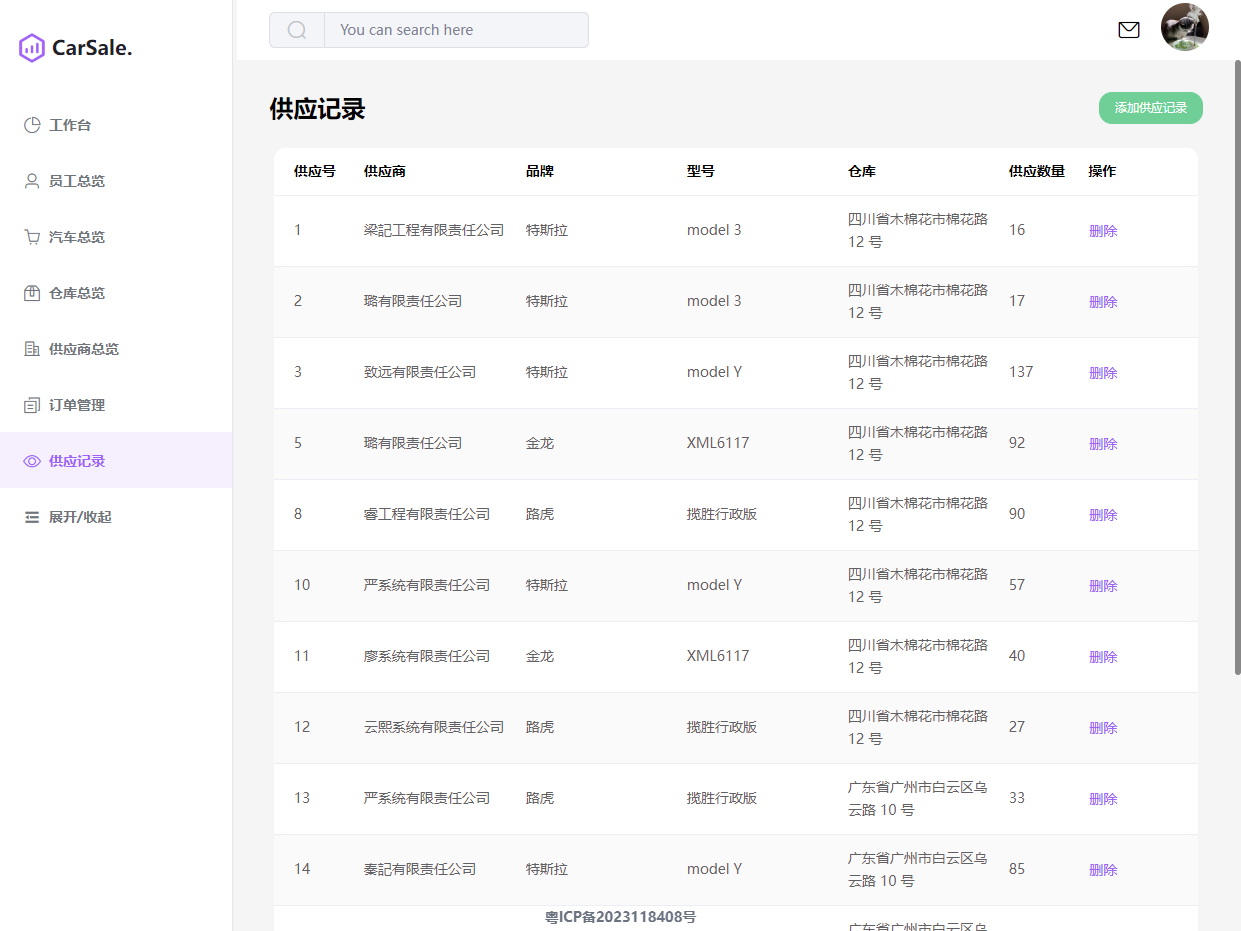This screenshot has width=1241, height=931.
Task: Toggle sidebar via 展开/收起 label
Action: (x=80, y=517)
